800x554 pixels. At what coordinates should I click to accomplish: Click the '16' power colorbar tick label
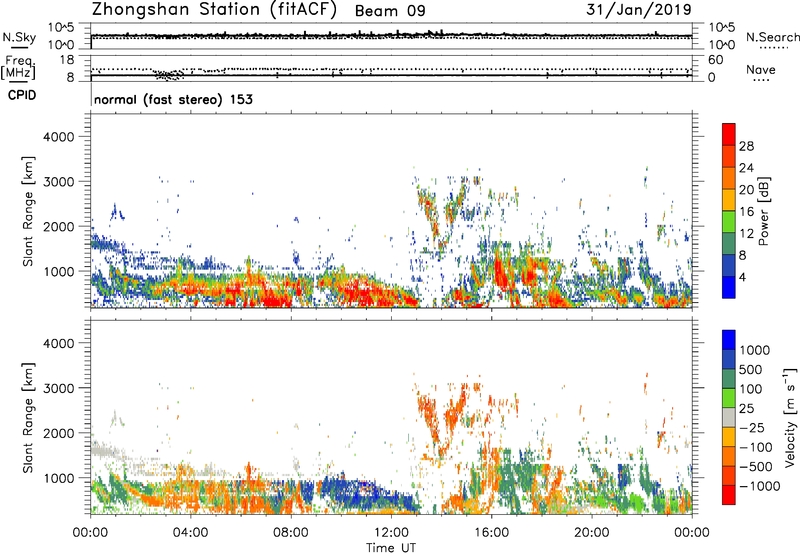tap(746, 212)
